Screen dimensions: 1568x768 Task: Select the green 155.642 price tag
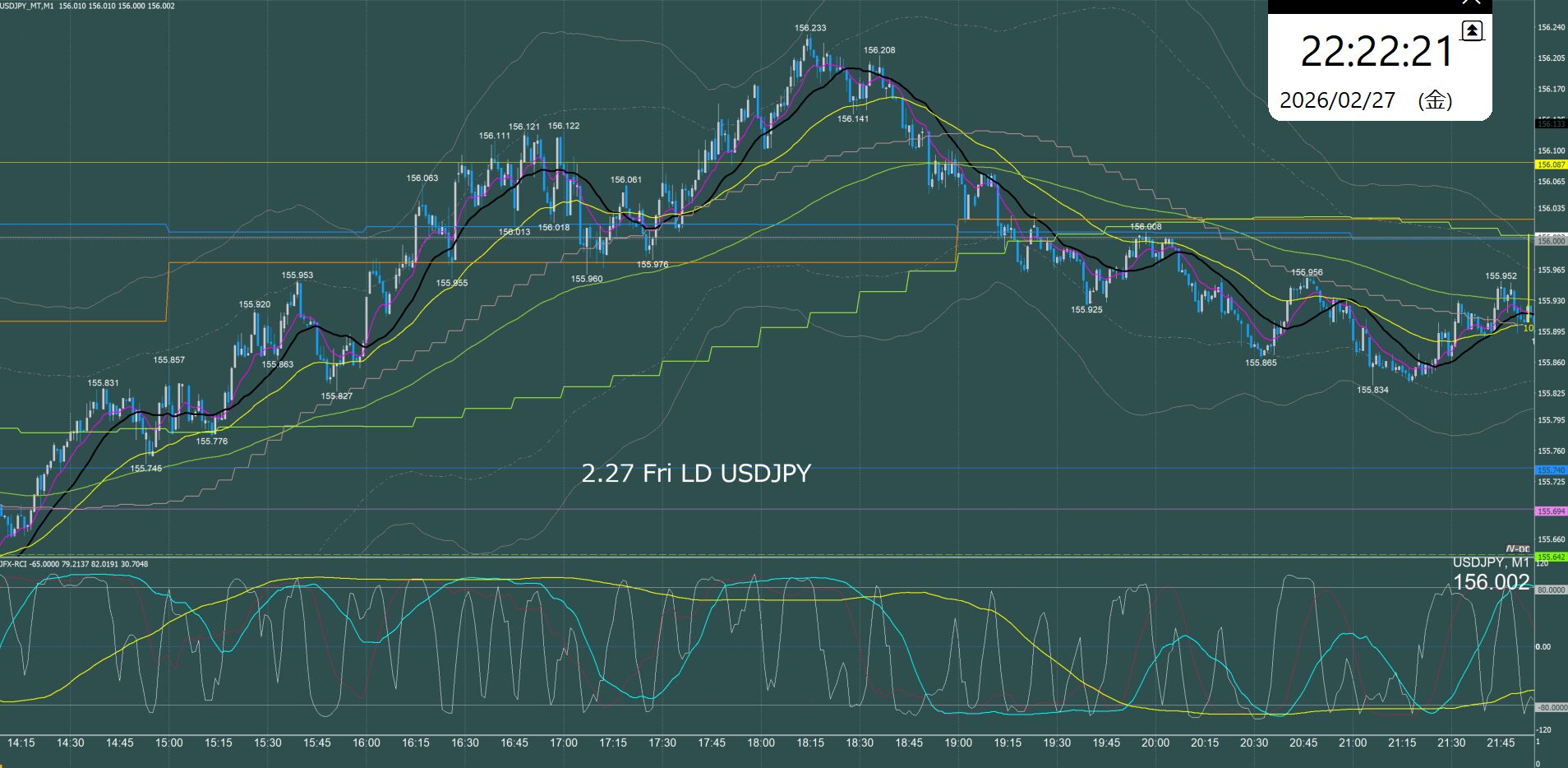click(x=1551, y=557)
